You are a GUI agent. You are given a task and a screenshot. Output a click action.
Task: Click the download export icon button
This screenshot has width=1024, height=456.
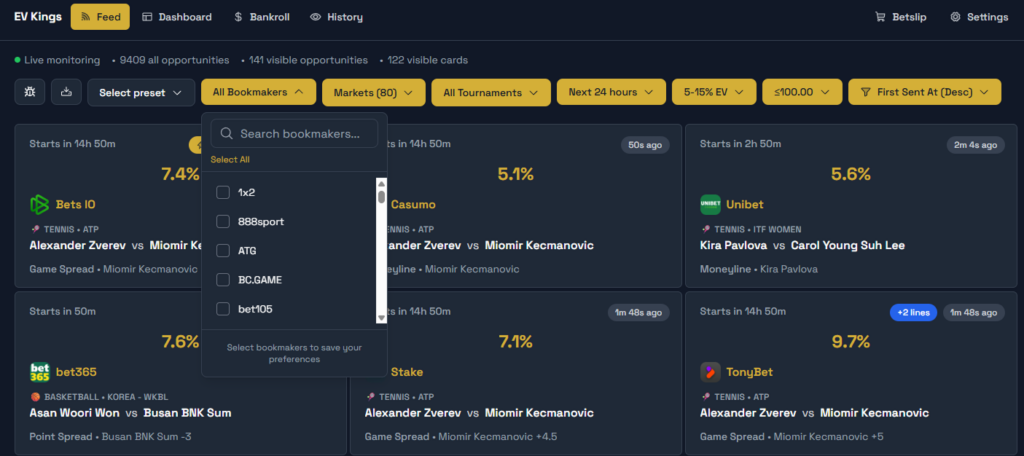point(66,92)
